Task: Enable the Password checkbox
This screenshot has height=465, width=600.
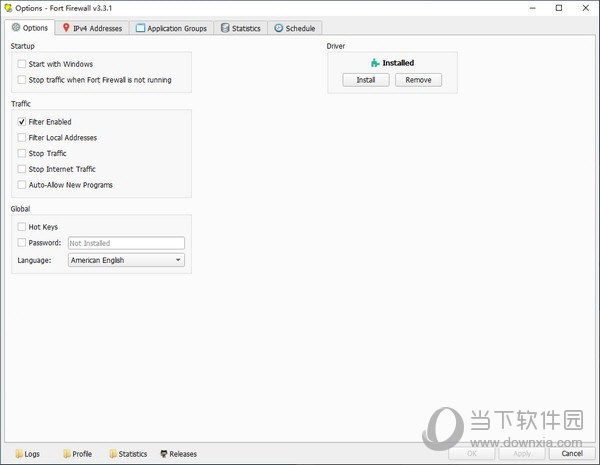Action: coord(22,243)
